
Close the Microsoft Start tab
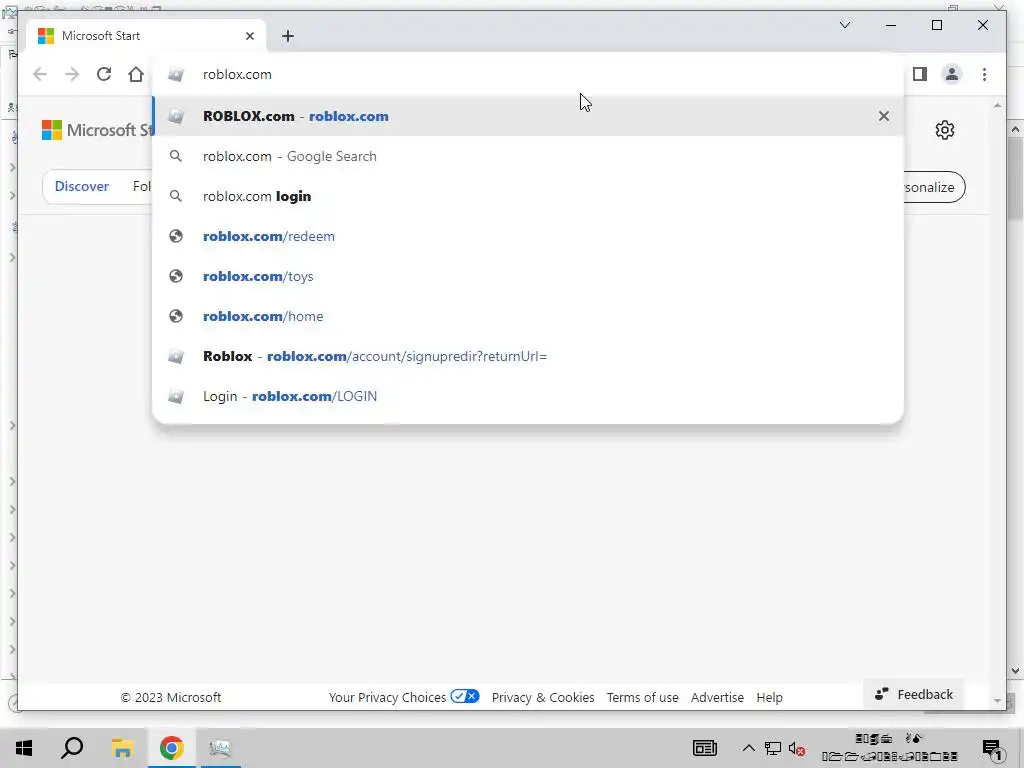point(249,36)
